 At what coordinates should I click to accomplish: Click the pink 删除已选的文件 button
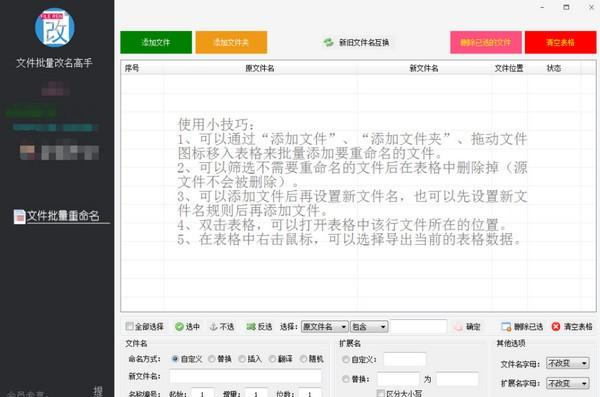486,42
